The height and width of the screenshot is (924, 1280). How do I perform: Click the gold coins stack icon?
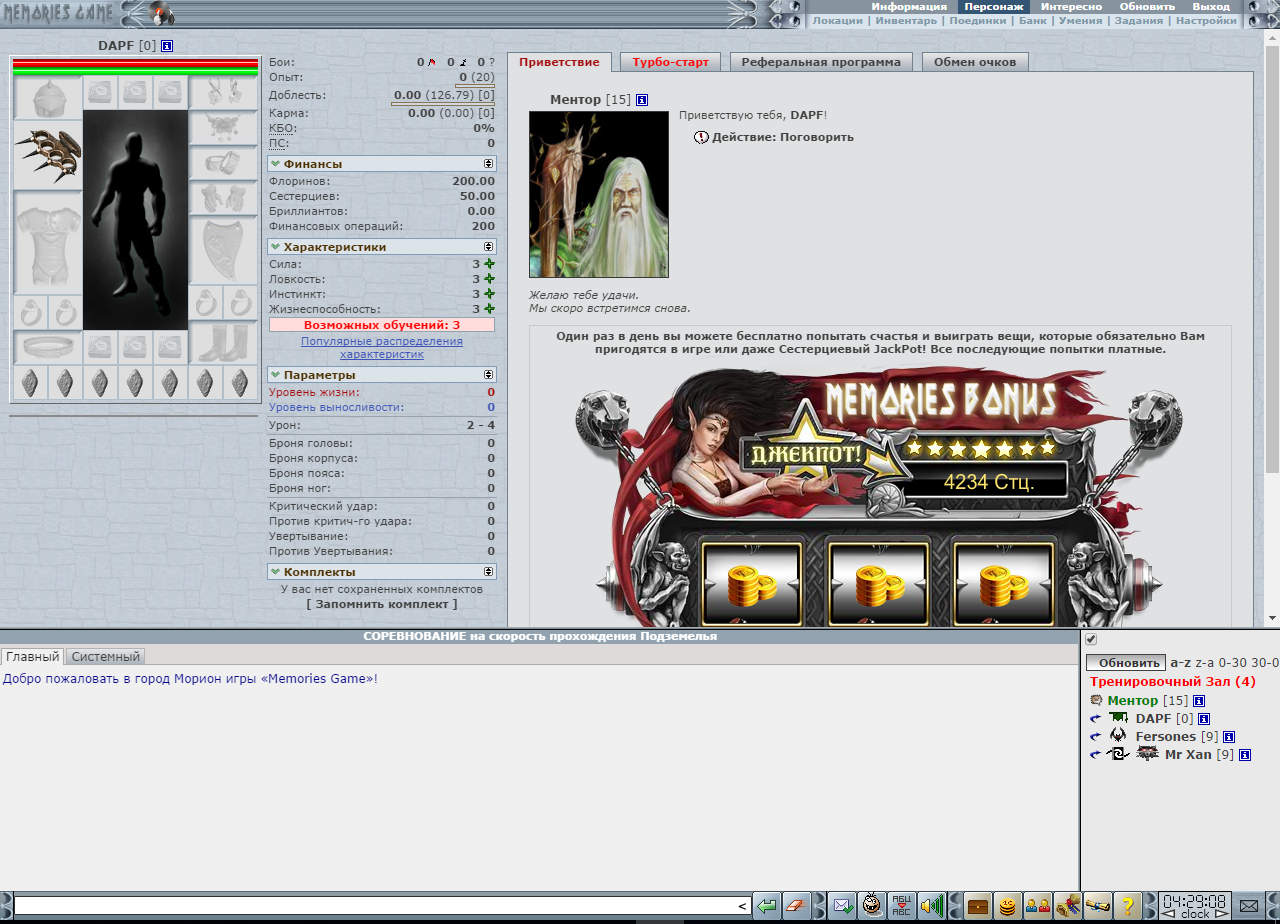click(1007, 906)
